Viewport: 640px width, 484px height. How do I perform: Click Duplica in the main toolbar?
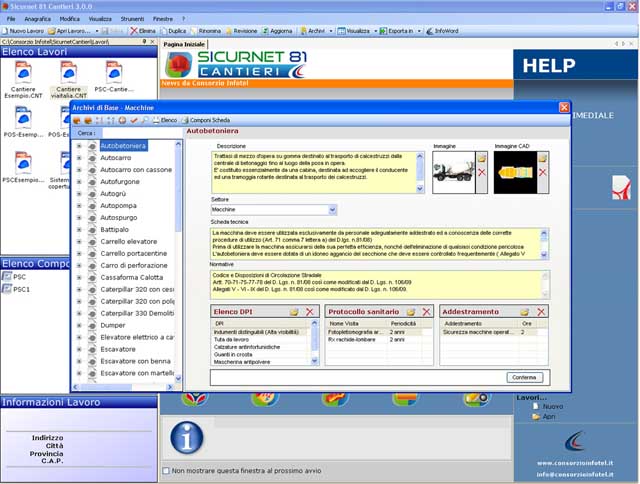coord(173,31)
